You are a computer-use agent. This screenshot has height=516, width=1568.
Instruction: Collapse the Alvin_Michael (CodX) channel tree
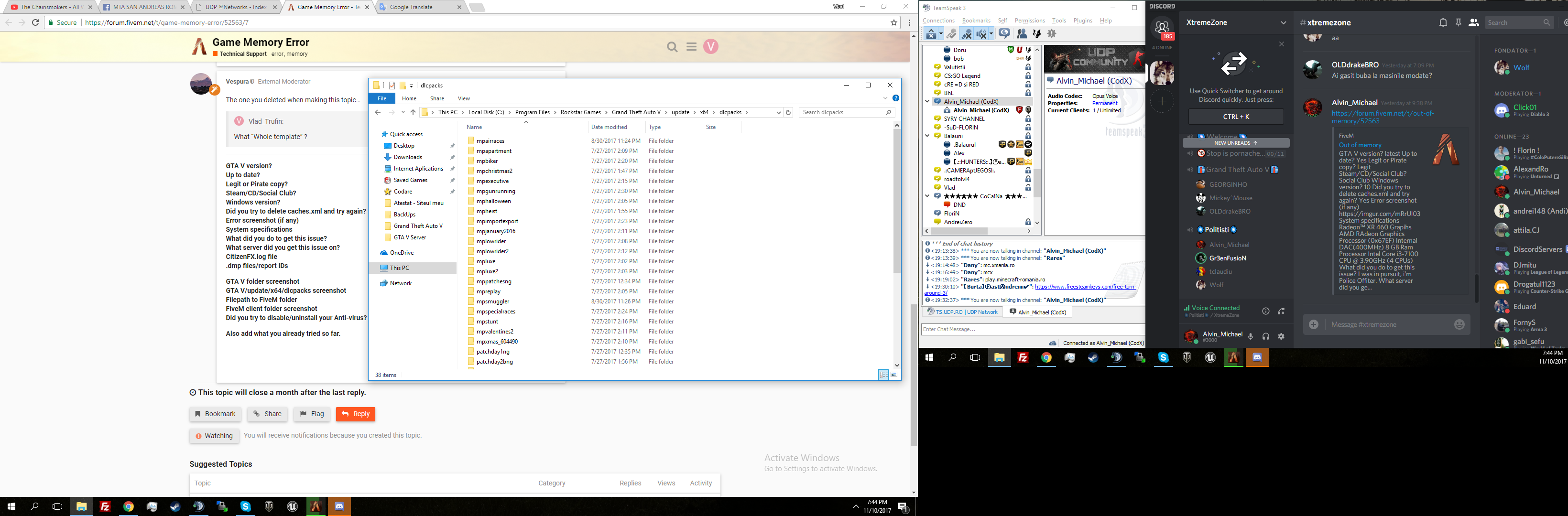coord(927,102)
